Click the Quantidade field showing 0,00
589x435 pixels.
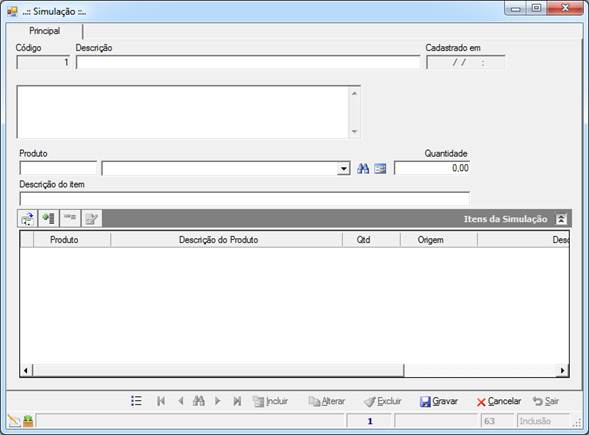432,168
